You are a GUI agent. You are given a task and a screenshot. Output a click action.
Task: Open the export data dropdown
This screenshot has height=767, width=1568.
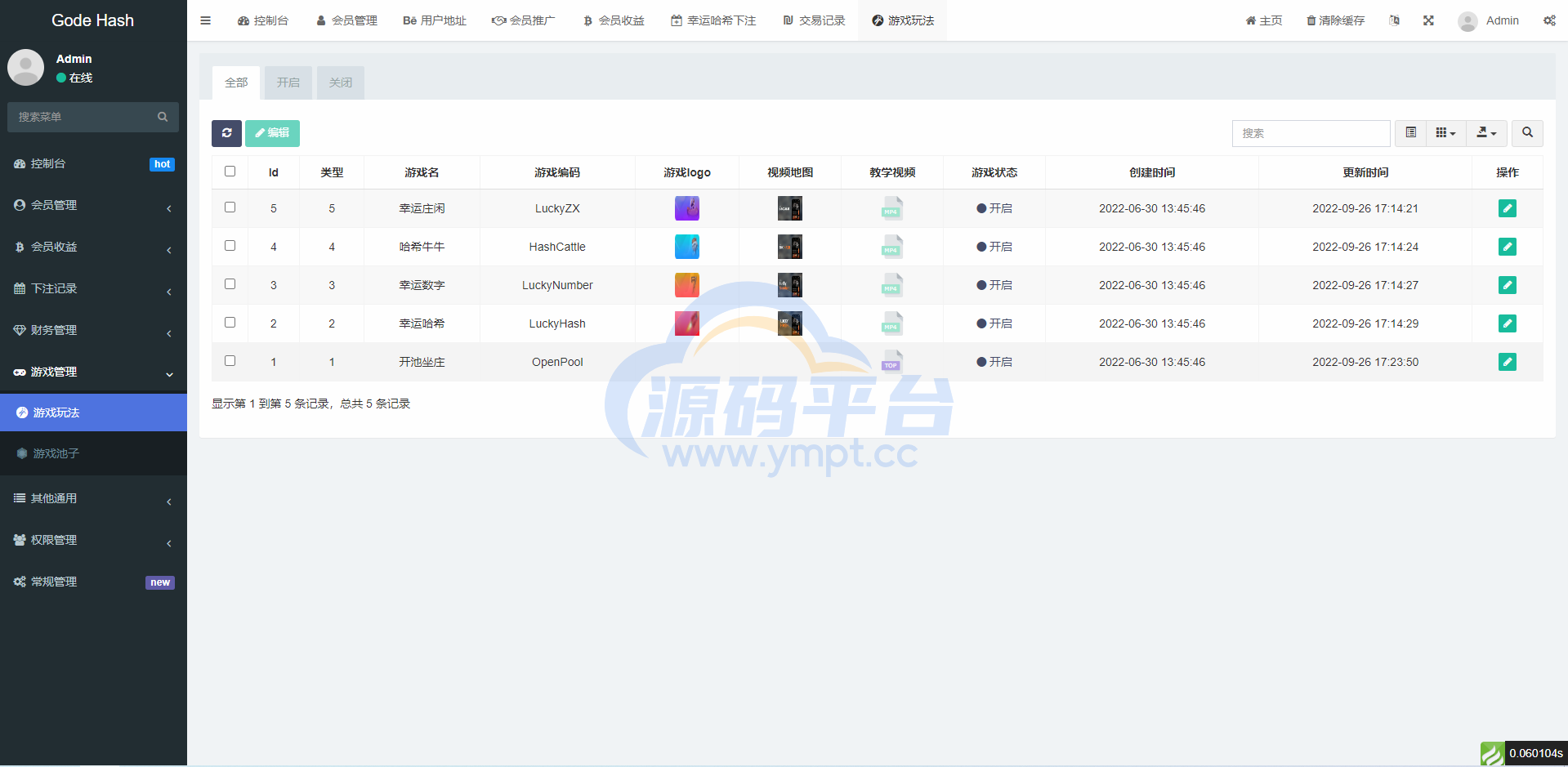point(1486,133)
